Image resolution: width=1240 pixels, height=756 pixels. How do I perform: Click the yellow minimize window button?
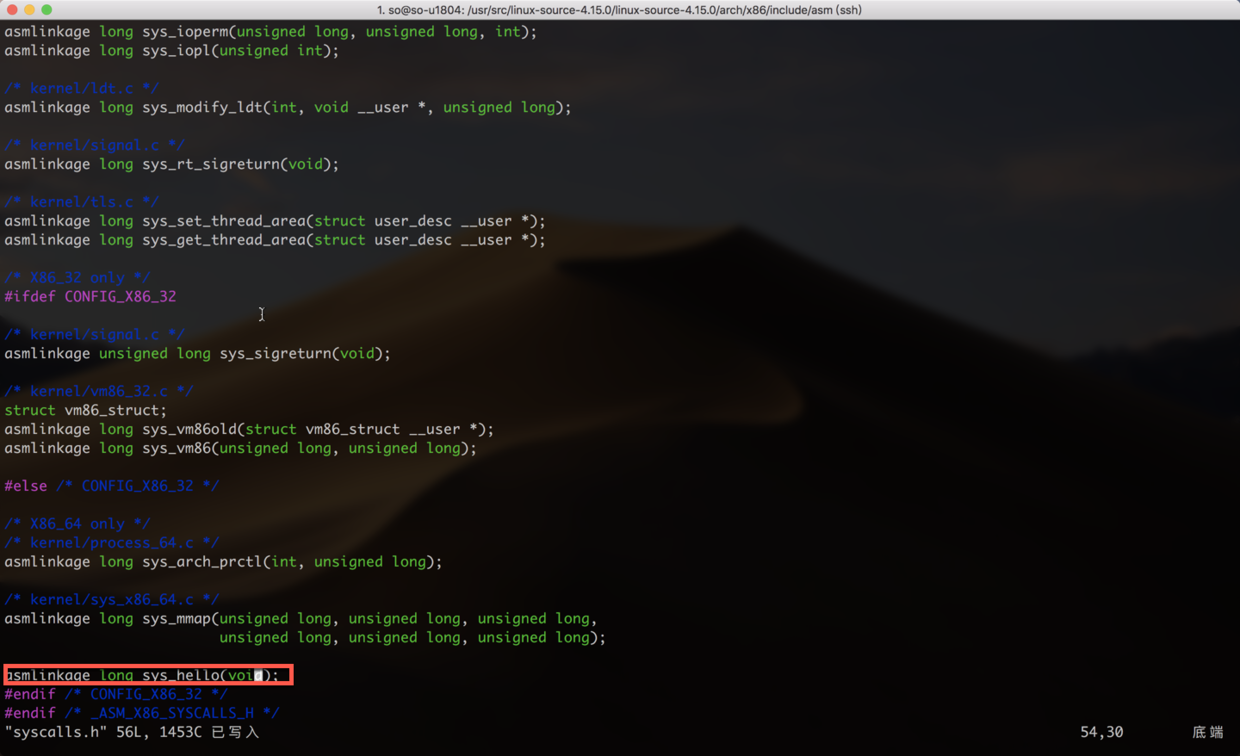(x=29, y=10)
